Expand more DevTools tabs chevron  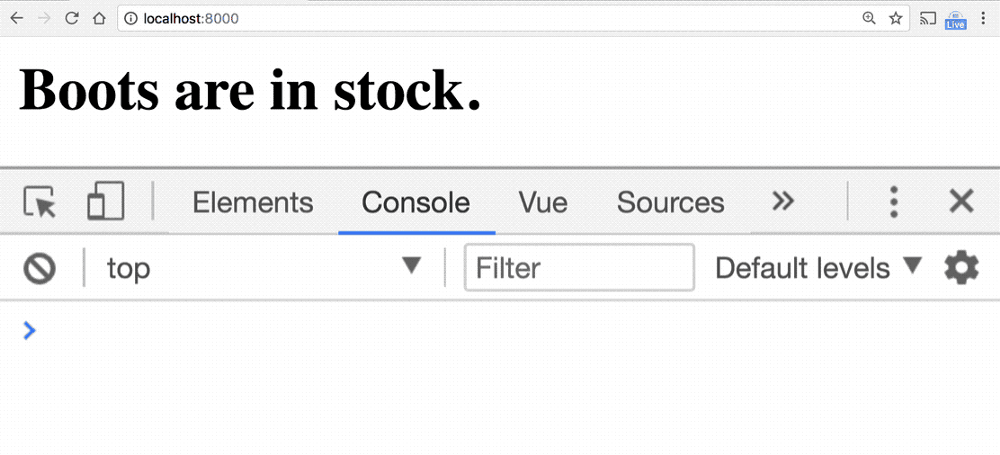click(x=783, y=202)
